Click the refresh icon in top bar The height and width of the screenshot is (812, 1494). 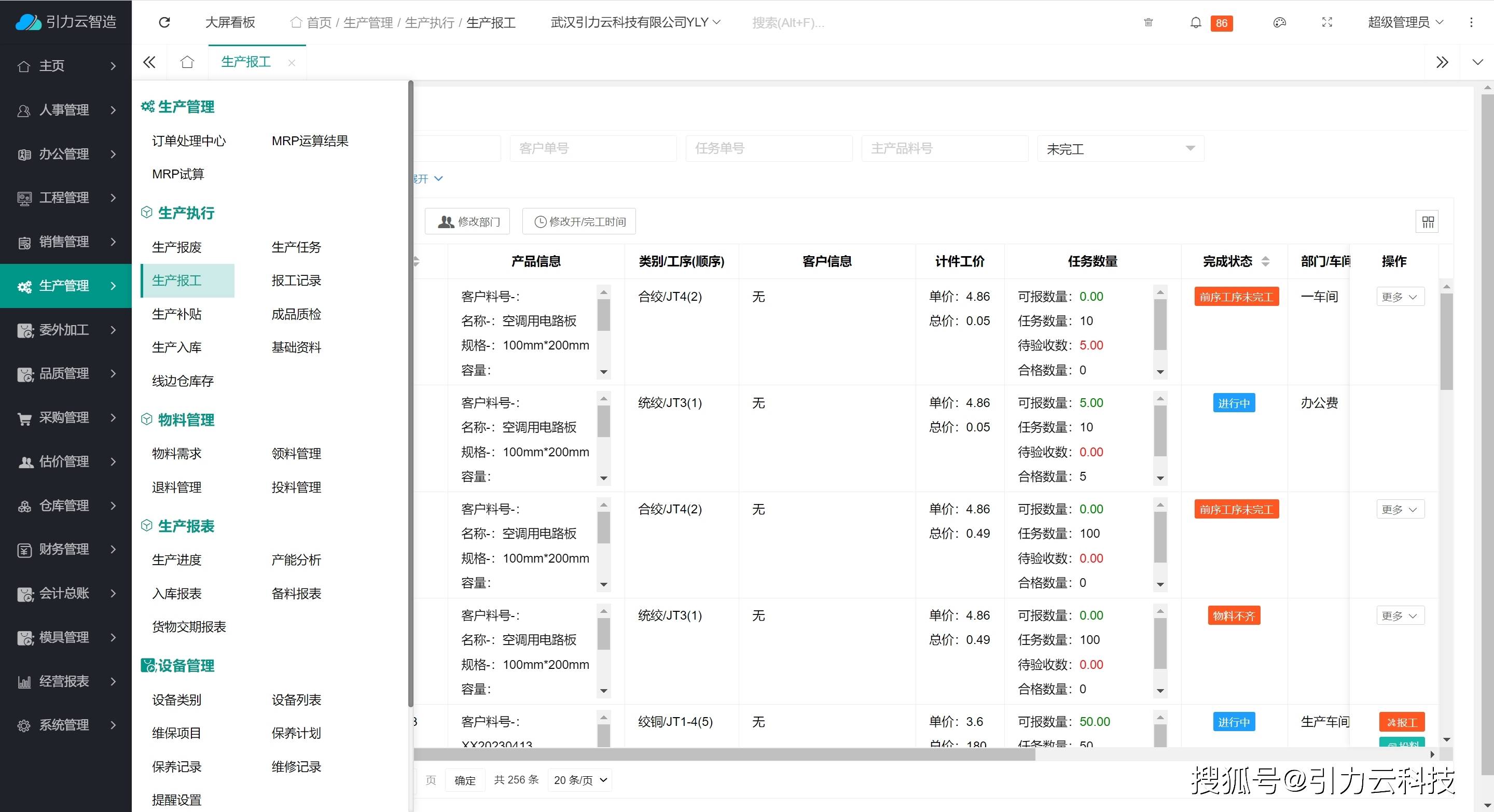pos(164,22)
